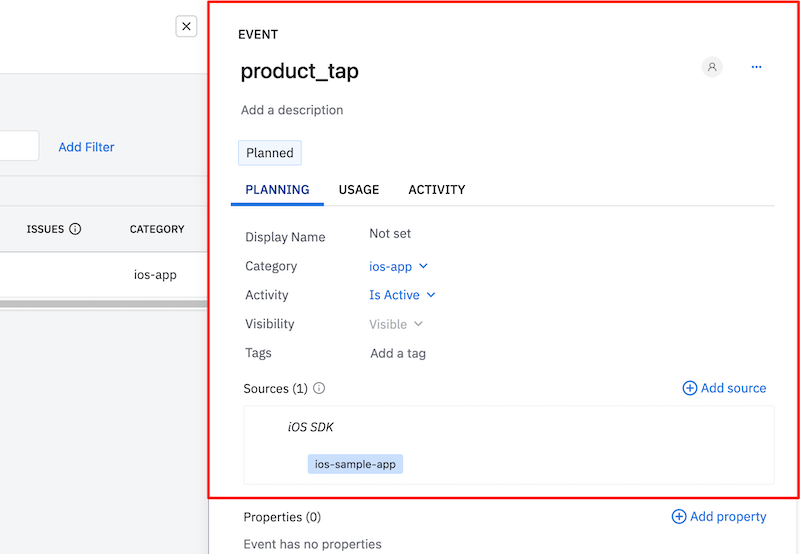Image resolution: width=800 pixels, height=554 pixels.
Task: Click Add a description field
Action: tap(292, 110)
